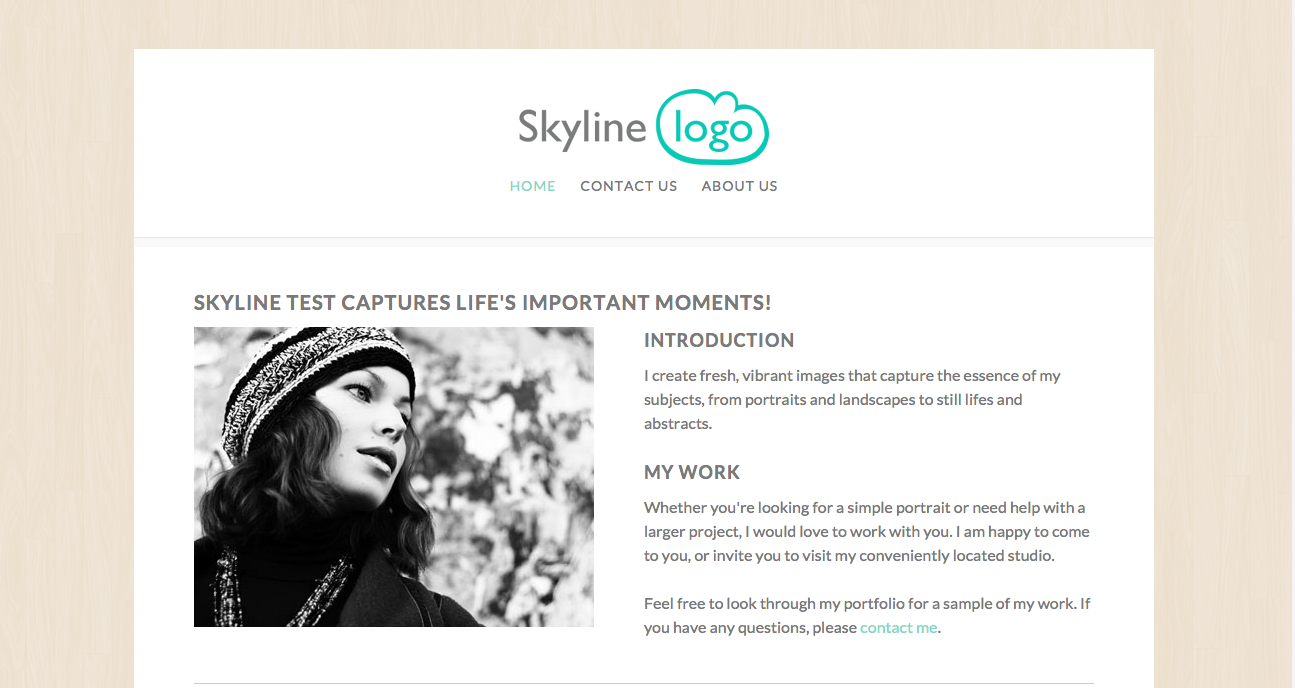The image size is (1295, 688).
Task: Open the ABOUT US menu item
Action: tap(739, 186)
